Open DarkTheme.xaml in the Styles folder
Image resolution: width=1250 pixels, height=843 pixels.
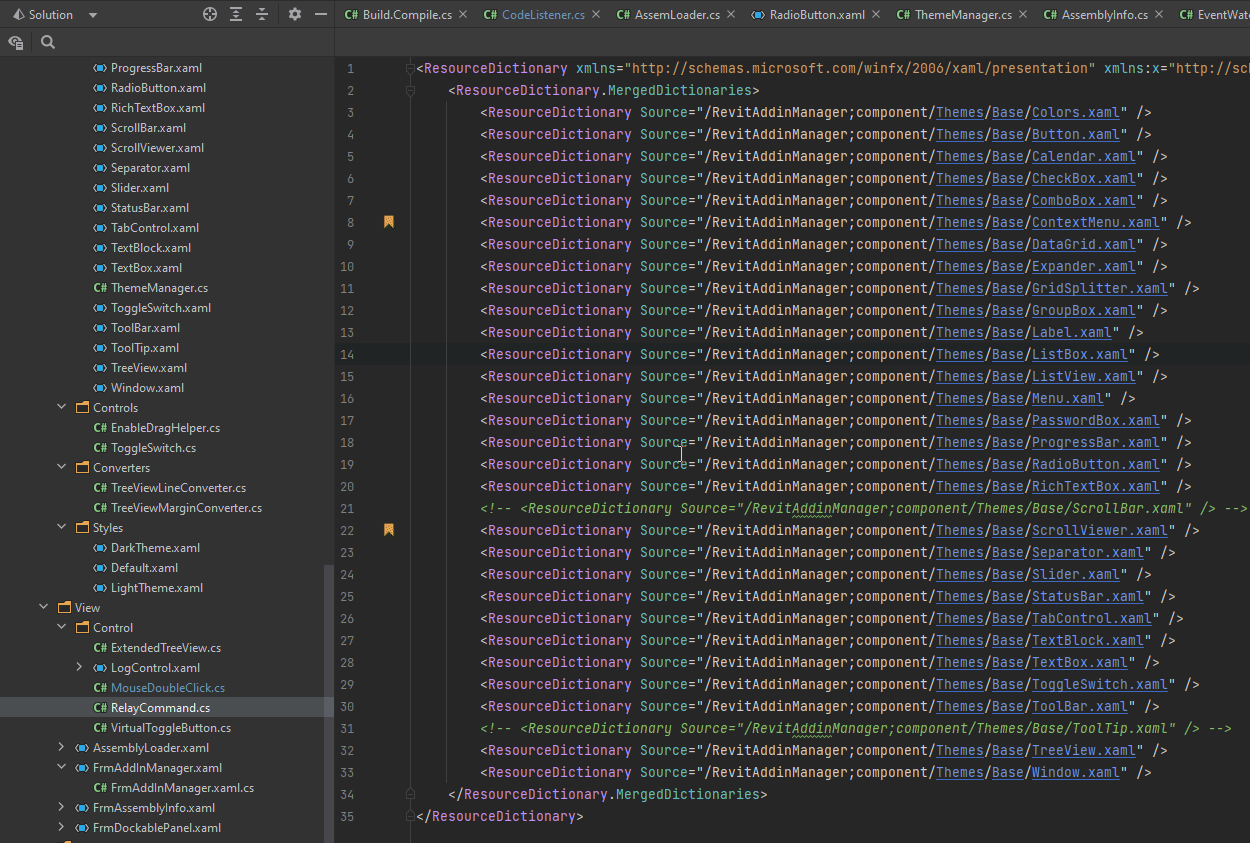click(155, 548)
